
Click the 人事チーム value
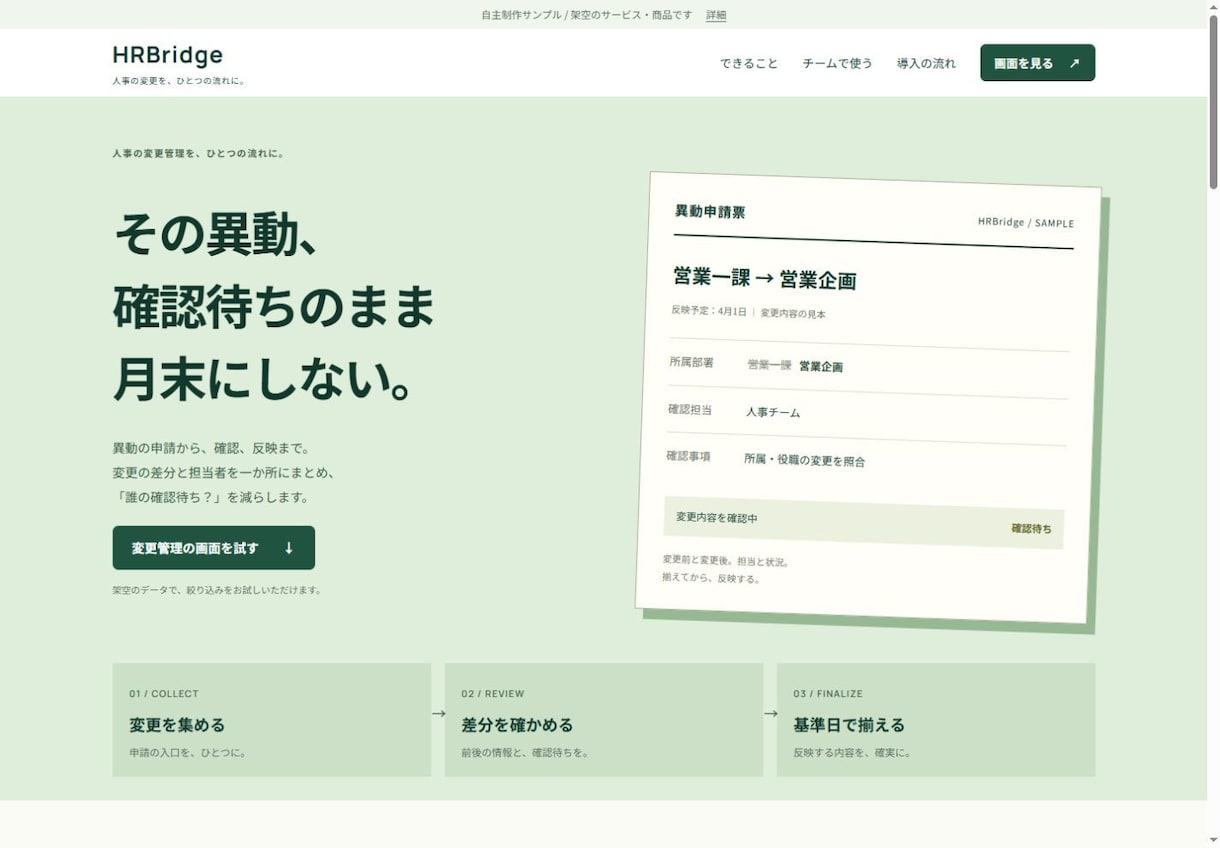click(x=773, y=412)
